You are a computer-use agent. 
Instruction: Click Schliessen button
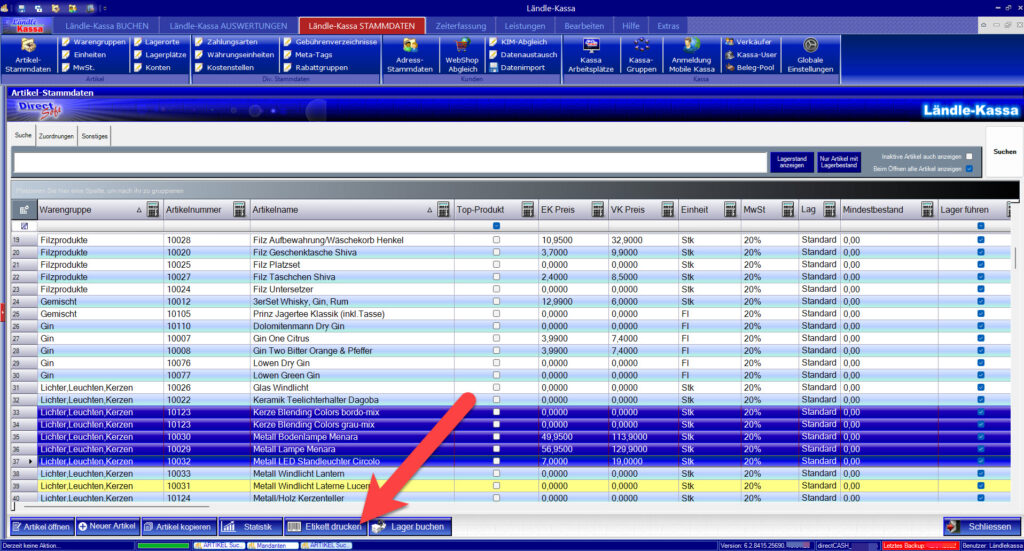982,527
